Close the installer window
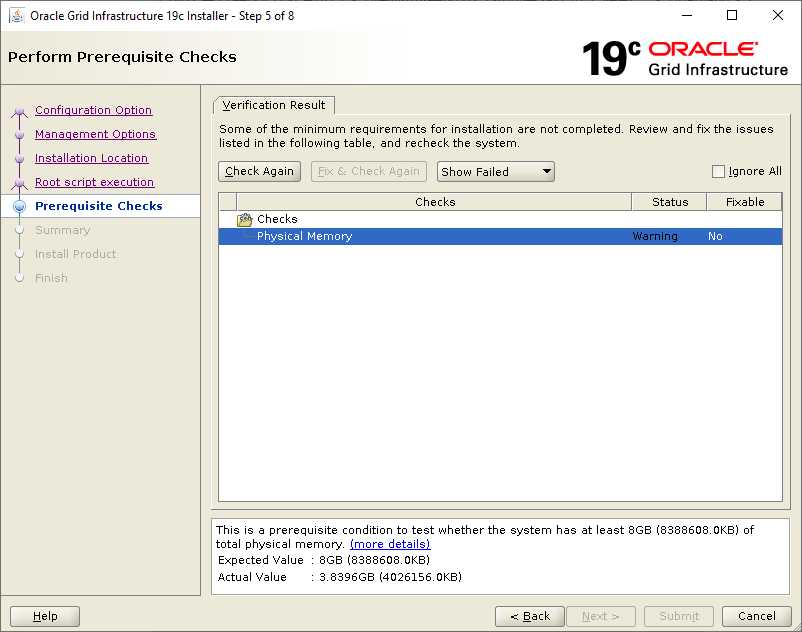This screenshot has height=632, width=802. point(777,15)
